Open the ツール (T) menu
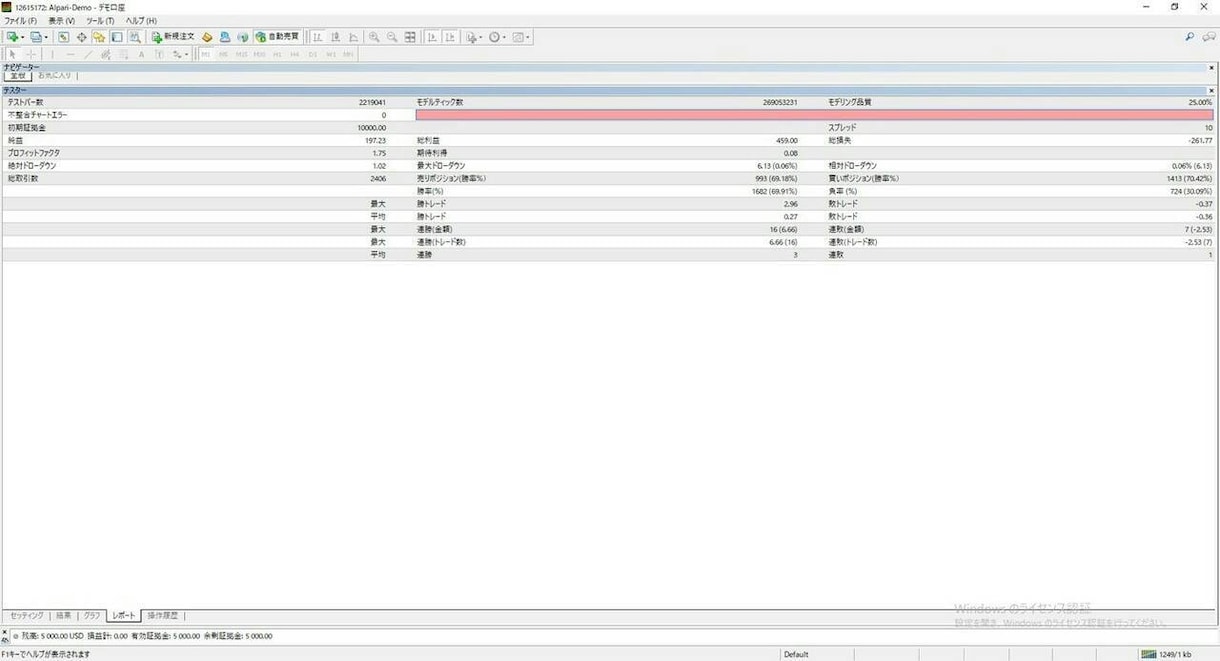The image size is (1220, 661). 100,21
